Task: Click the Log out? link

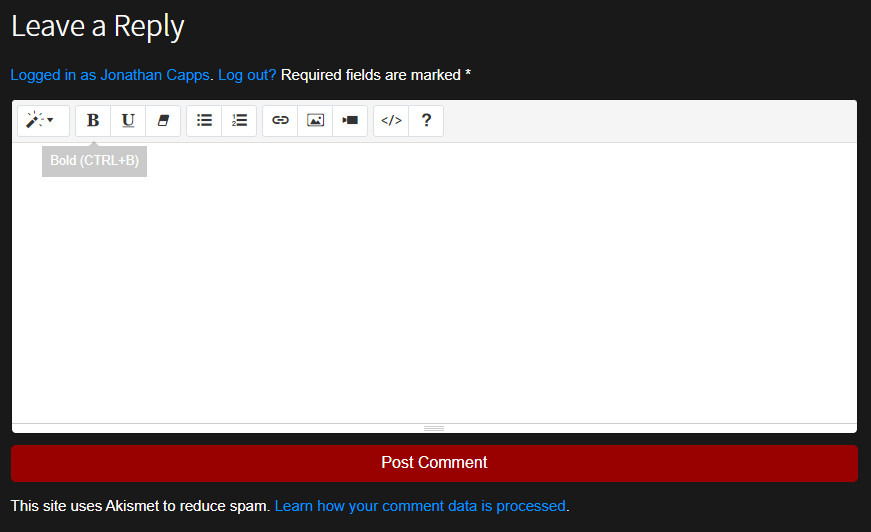Action: [247, 75]
